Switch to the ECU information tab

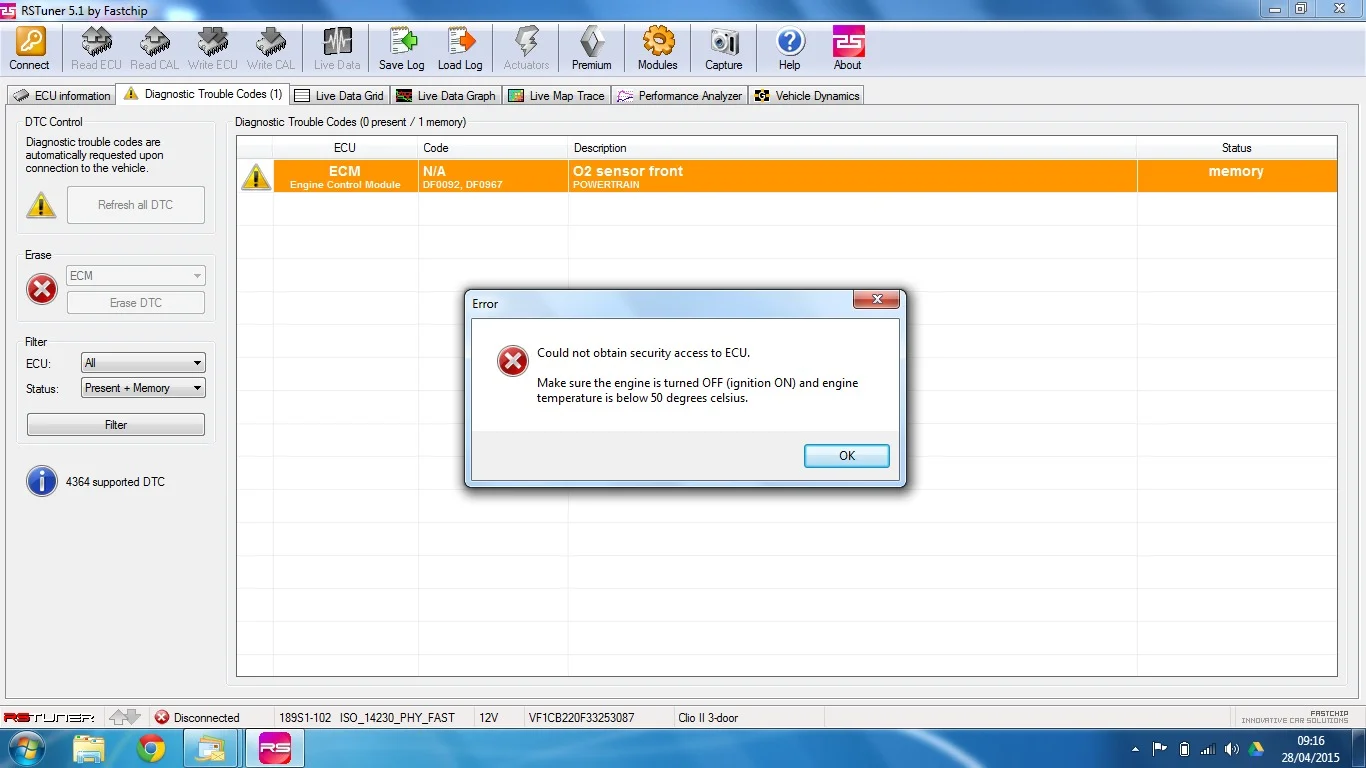(x=62, y=96)
